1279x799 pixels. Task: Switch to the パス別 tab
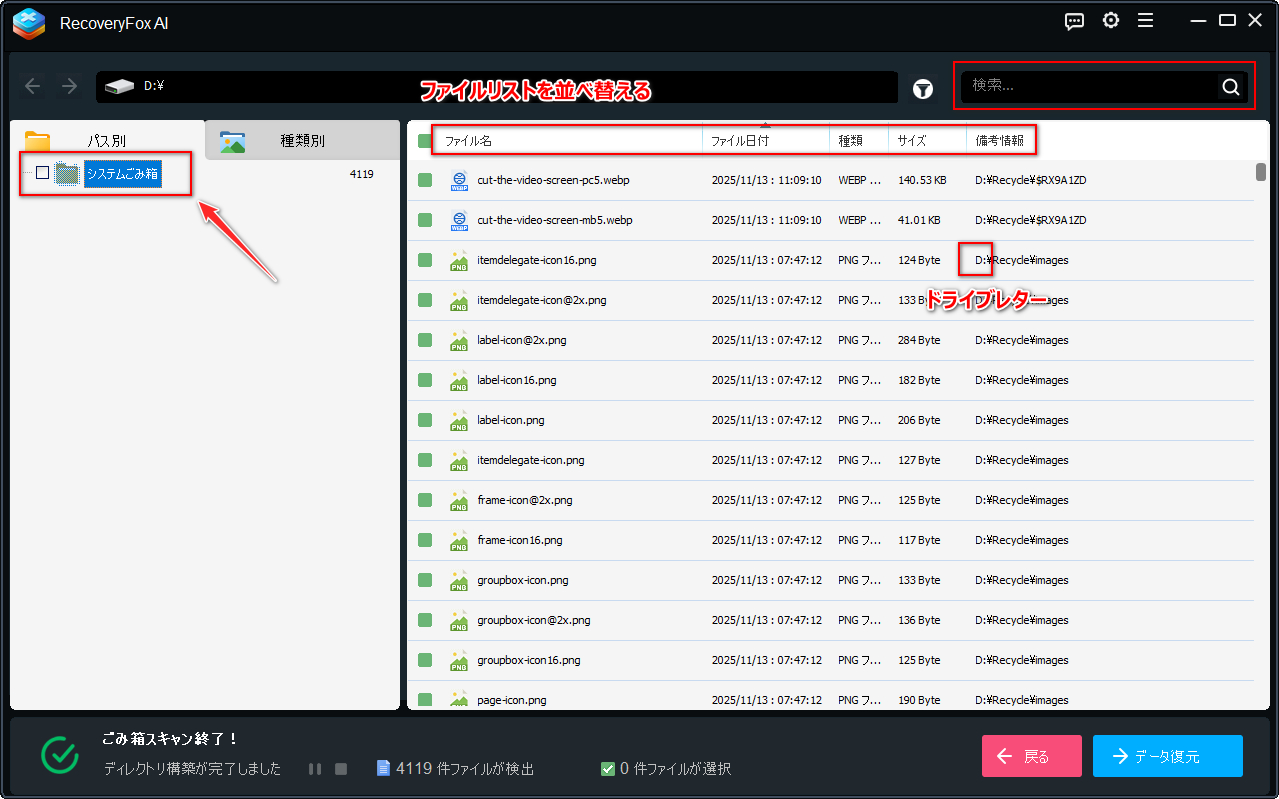107,141
